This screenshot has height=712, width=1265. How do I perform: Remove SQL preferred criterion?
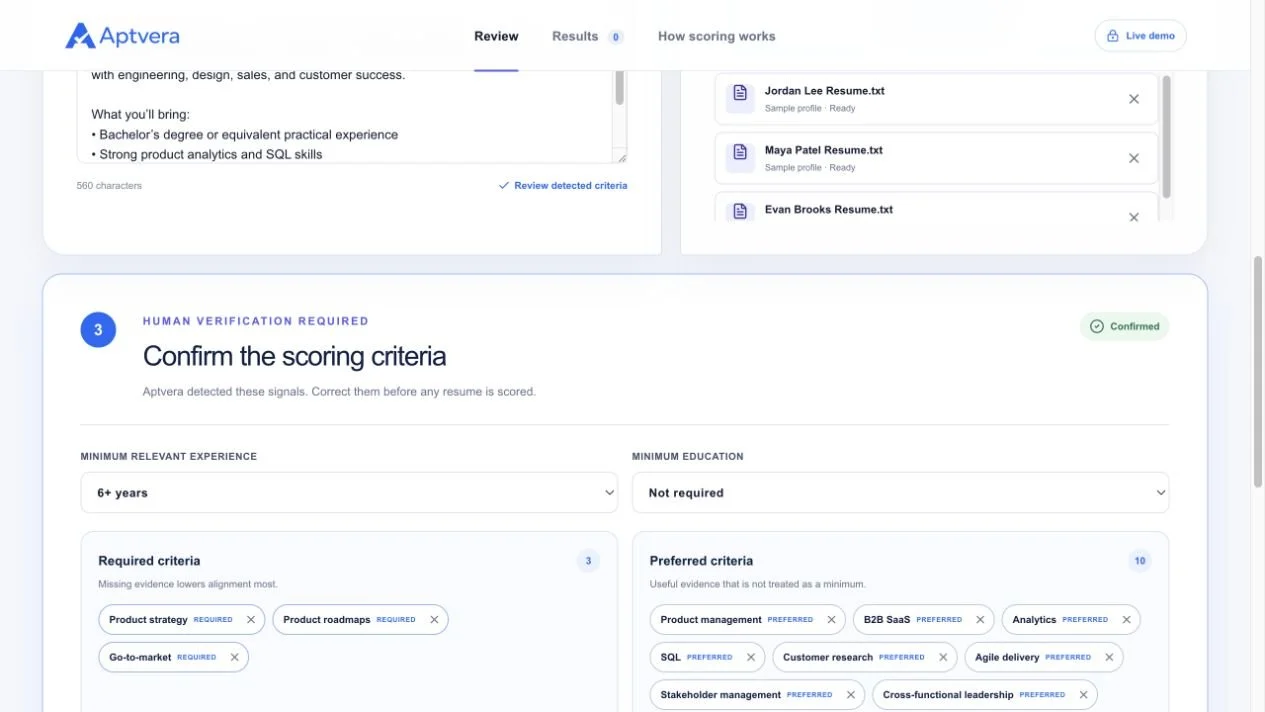(x=750, y=657)
